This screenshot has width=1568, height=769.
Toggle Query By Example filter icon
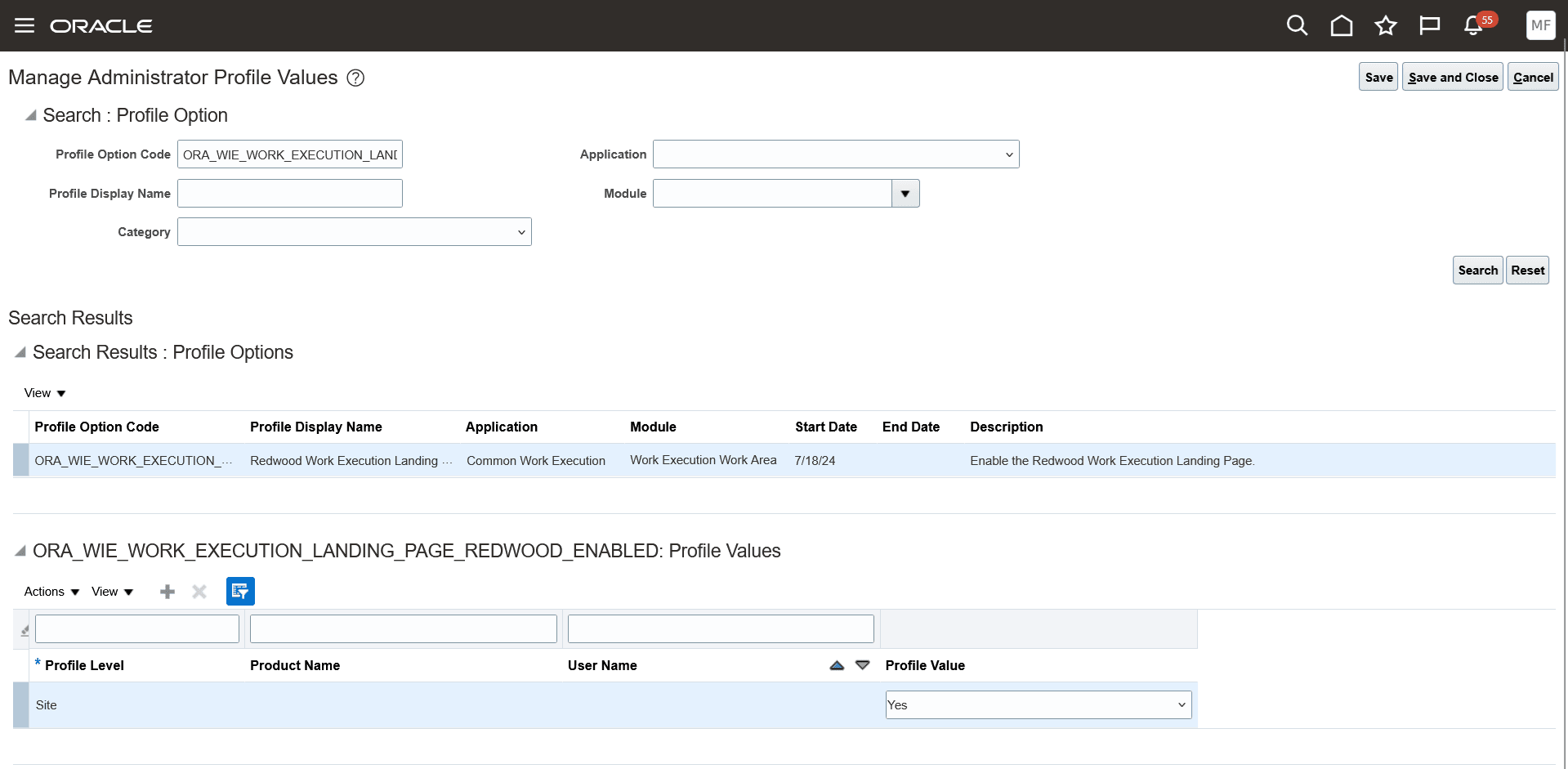tap(240, 592)
